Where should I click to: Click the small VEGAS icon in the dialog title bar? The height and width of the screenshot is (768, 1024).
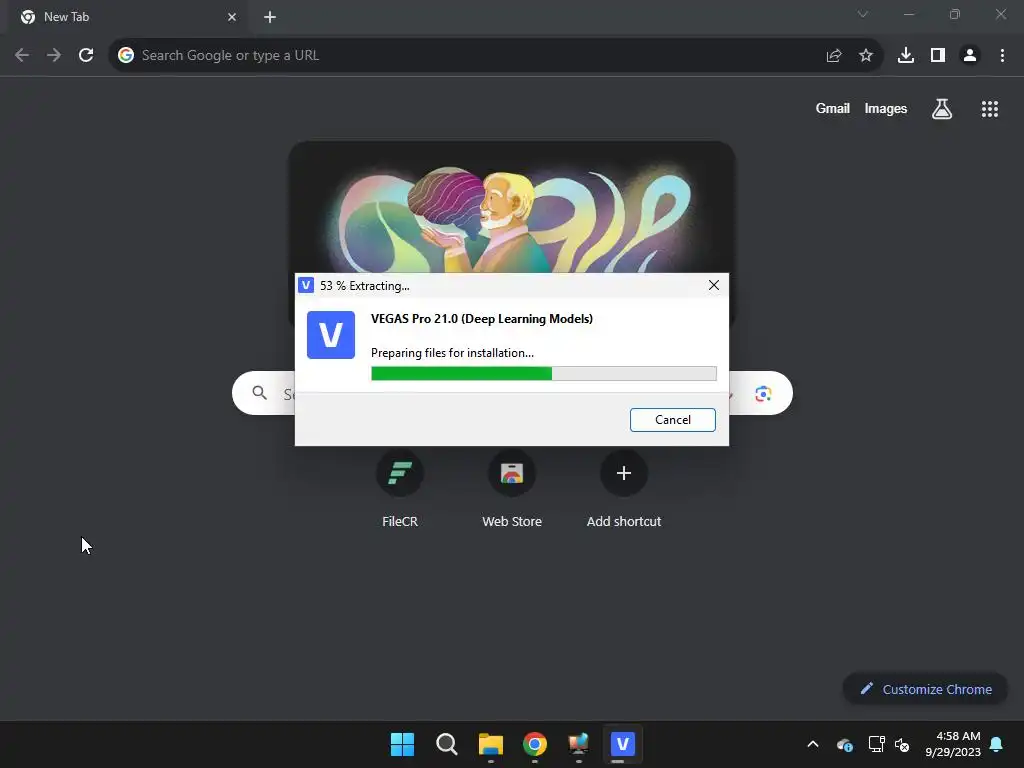pyautogui.click(x=306, y=285)
